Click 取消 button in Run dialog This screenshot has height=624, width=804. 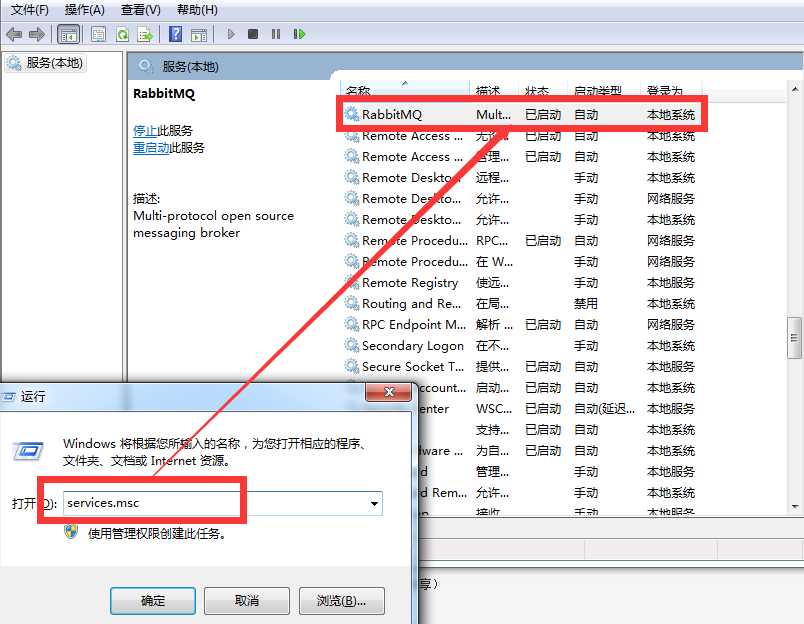click(247, 600)
